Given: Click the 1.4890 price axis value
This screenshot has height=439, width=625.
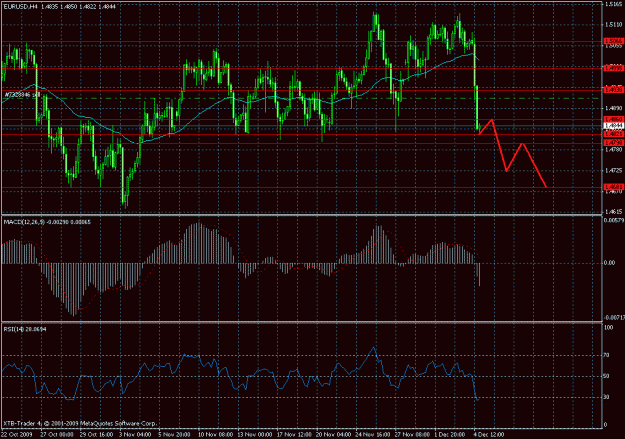Looking at the screenshot, I should pos(614,108).
